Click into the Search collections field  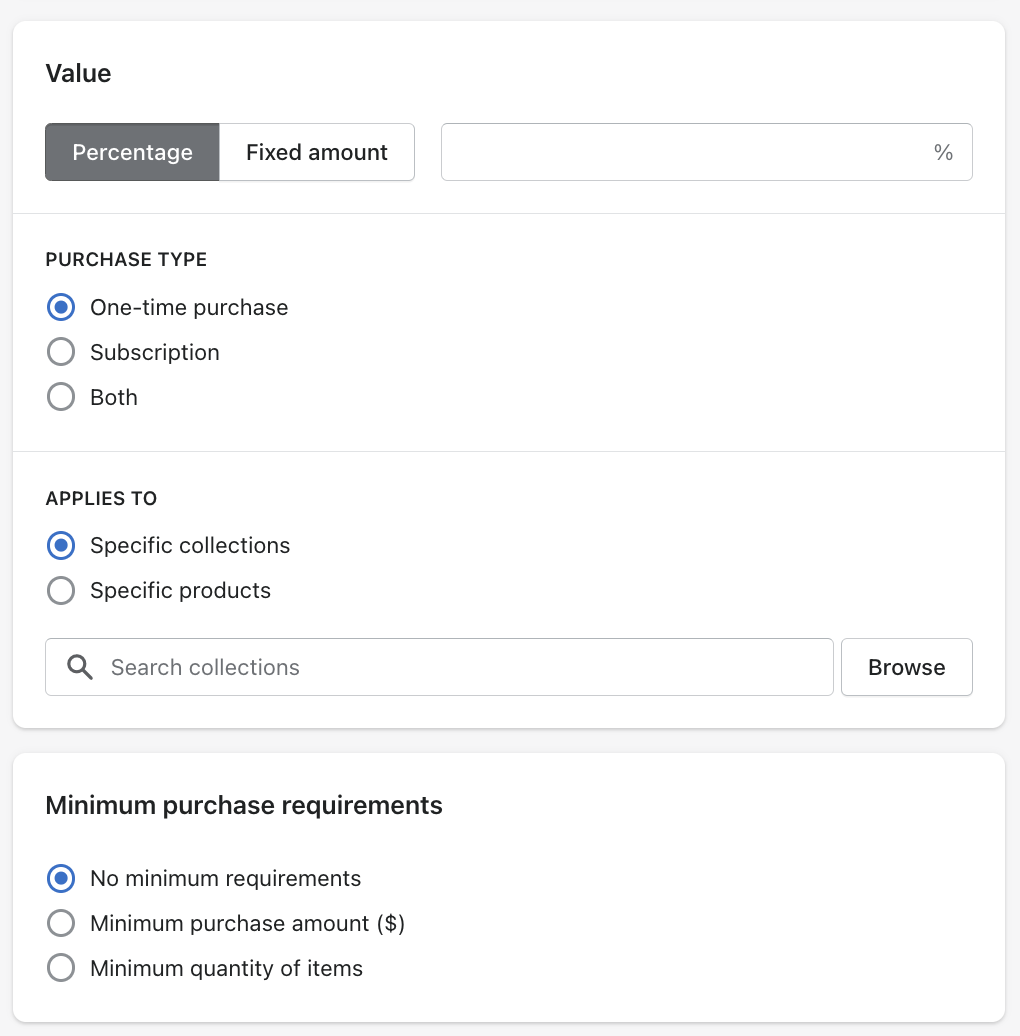(460, 667)
